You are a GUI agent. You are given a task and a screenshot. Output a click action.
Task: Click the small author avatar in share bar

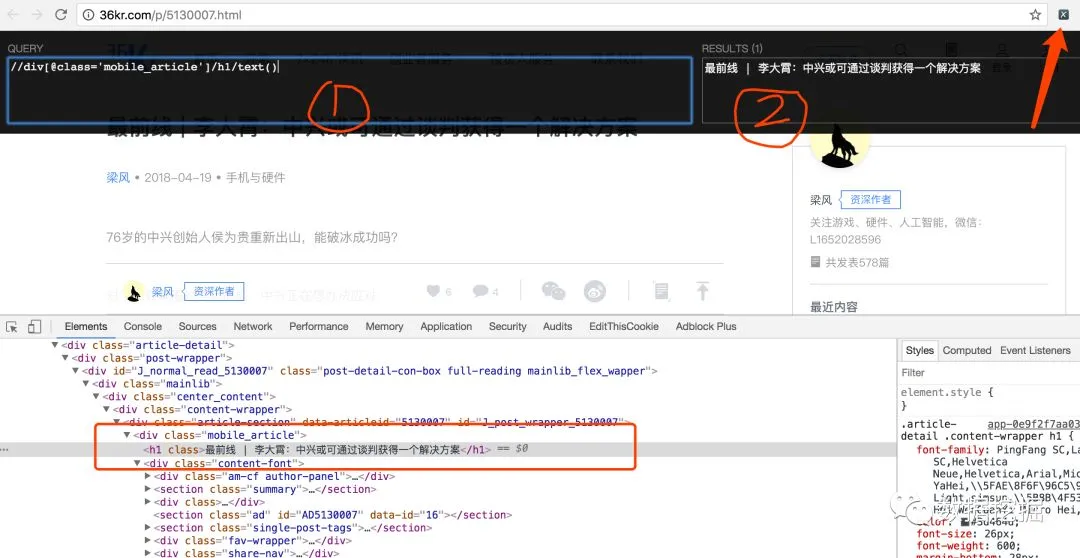click(134, 292)
